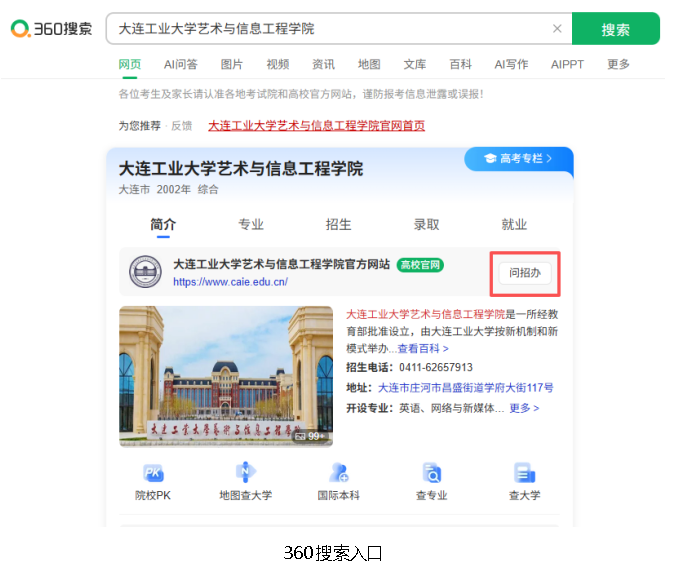
Task: Focus the search input field
Action: (x=330, y=29)
